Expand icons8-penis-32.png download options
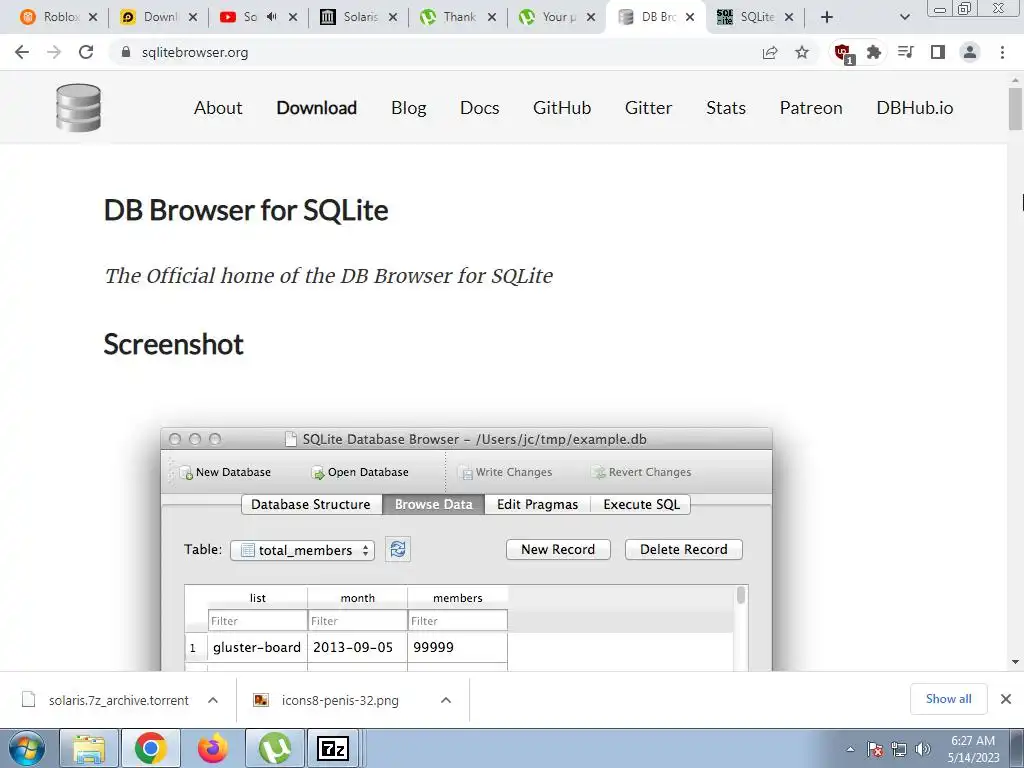1024x768 pixels. (x=446, y=700)
